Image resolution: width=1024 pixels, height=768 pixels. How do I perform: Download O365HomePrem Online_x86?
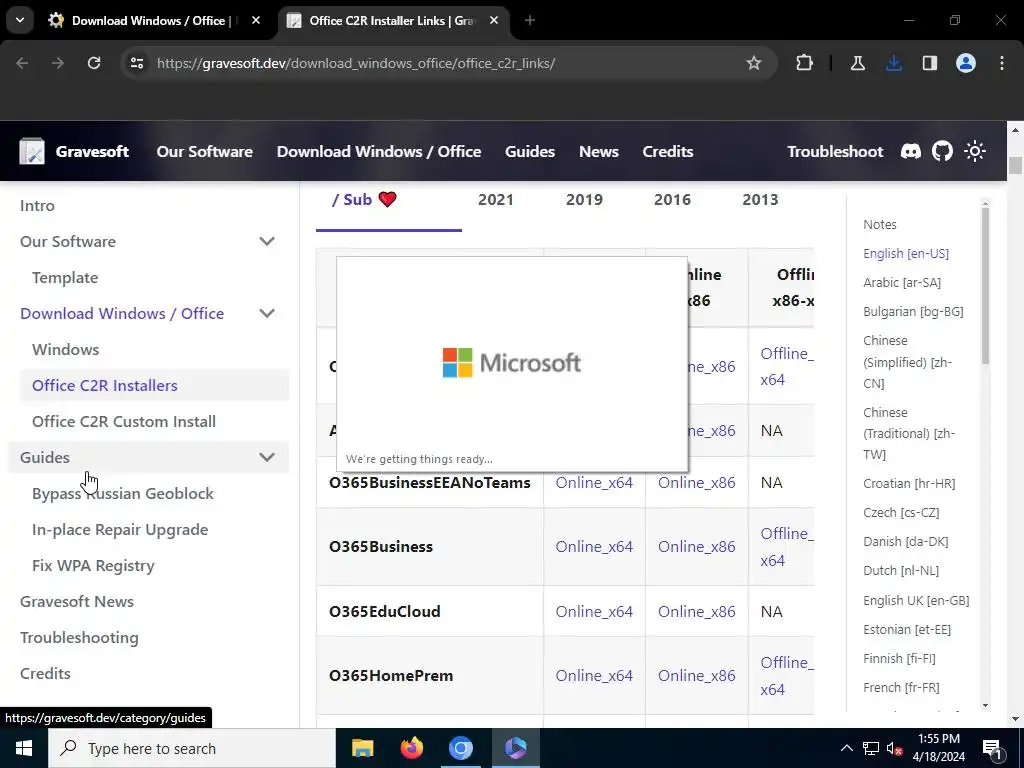tap(696, 675)
